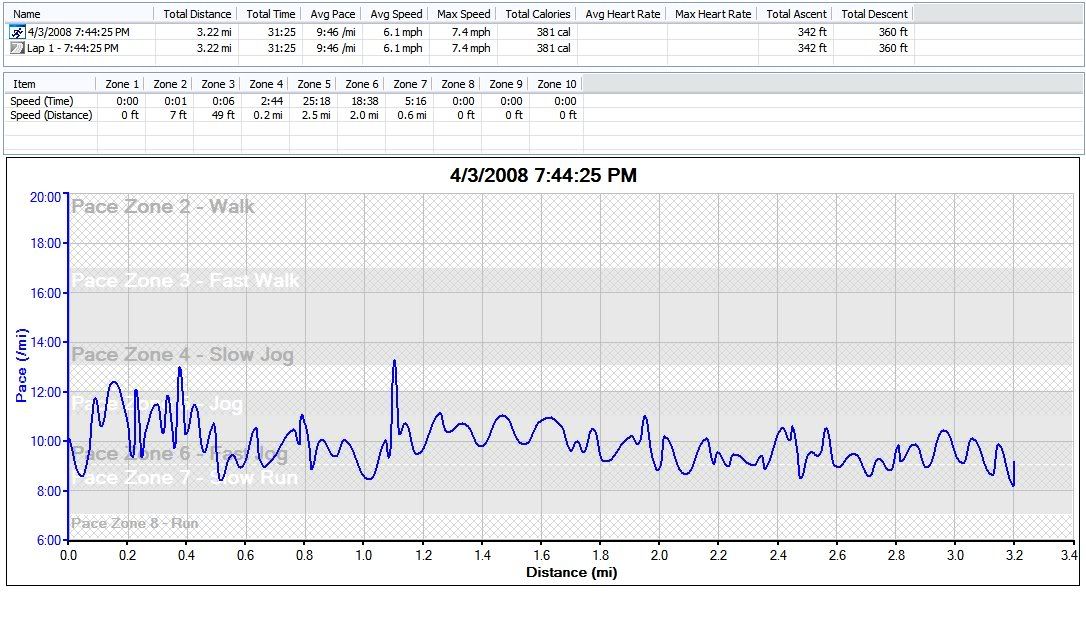Click the Avg Pace column header
1086x631 pixels.
(331, 14)
